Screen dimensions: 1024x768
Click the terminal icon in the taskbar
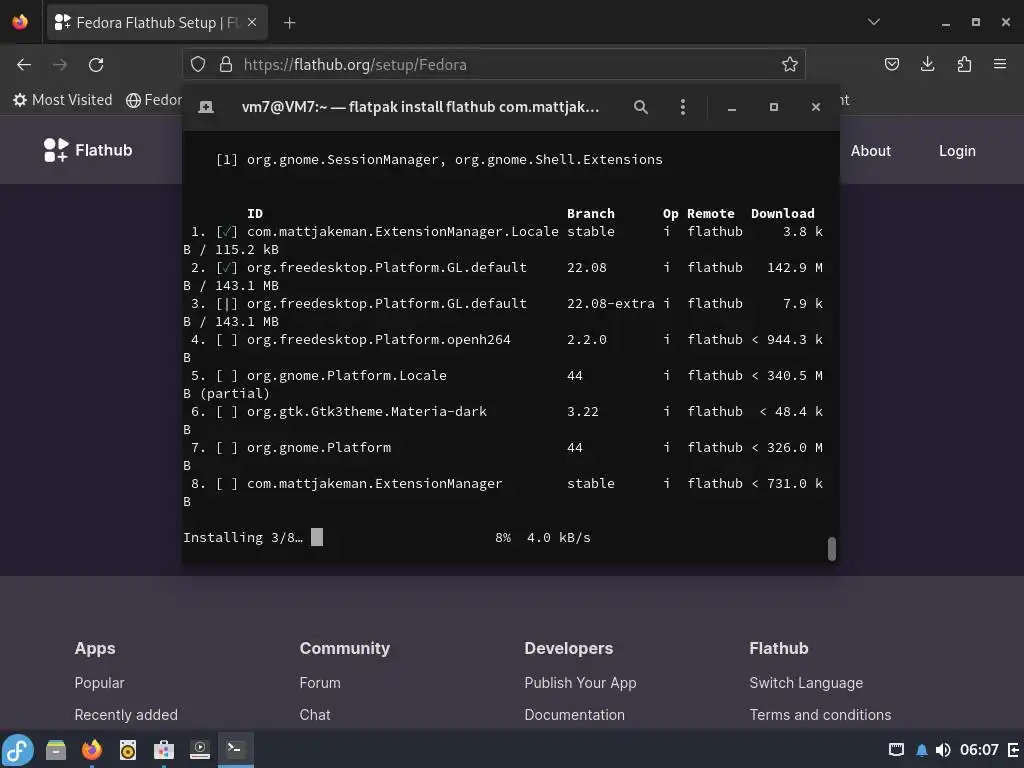tap(235, 749)
